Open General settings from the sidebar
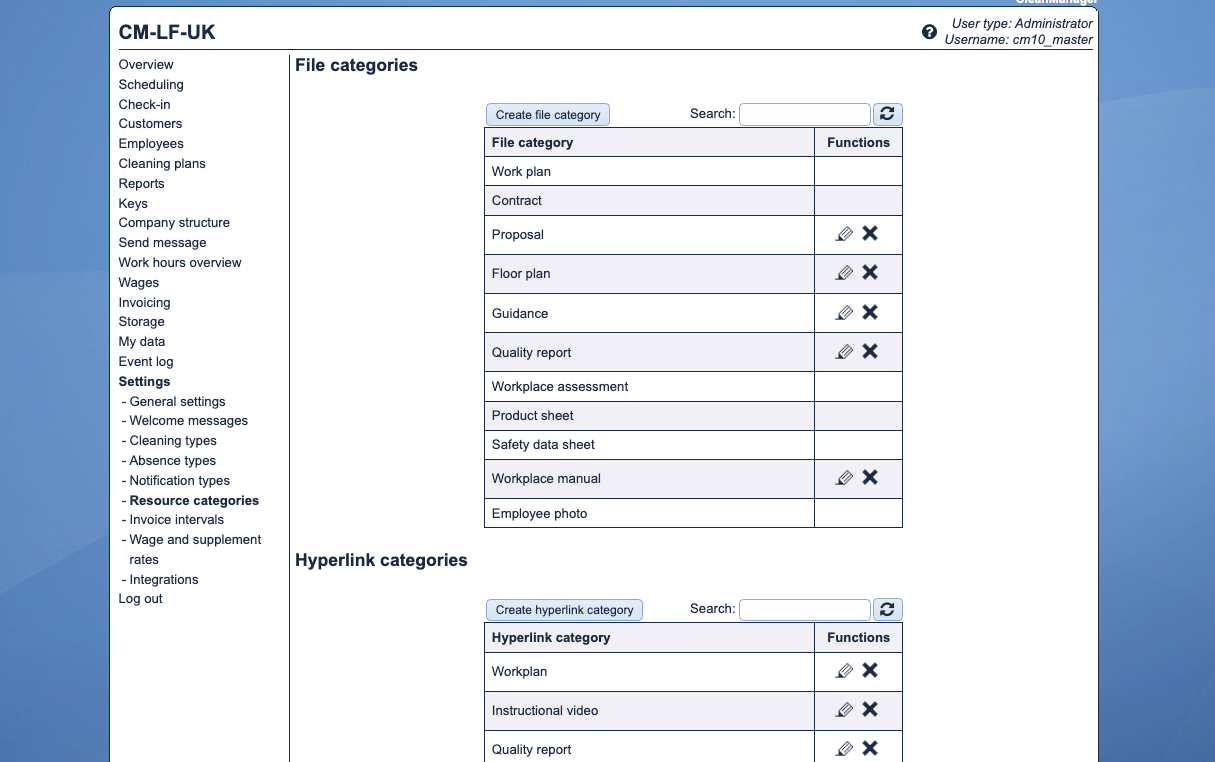The width and height of the screenshot is (1215, 762). [x=178, y=401]
